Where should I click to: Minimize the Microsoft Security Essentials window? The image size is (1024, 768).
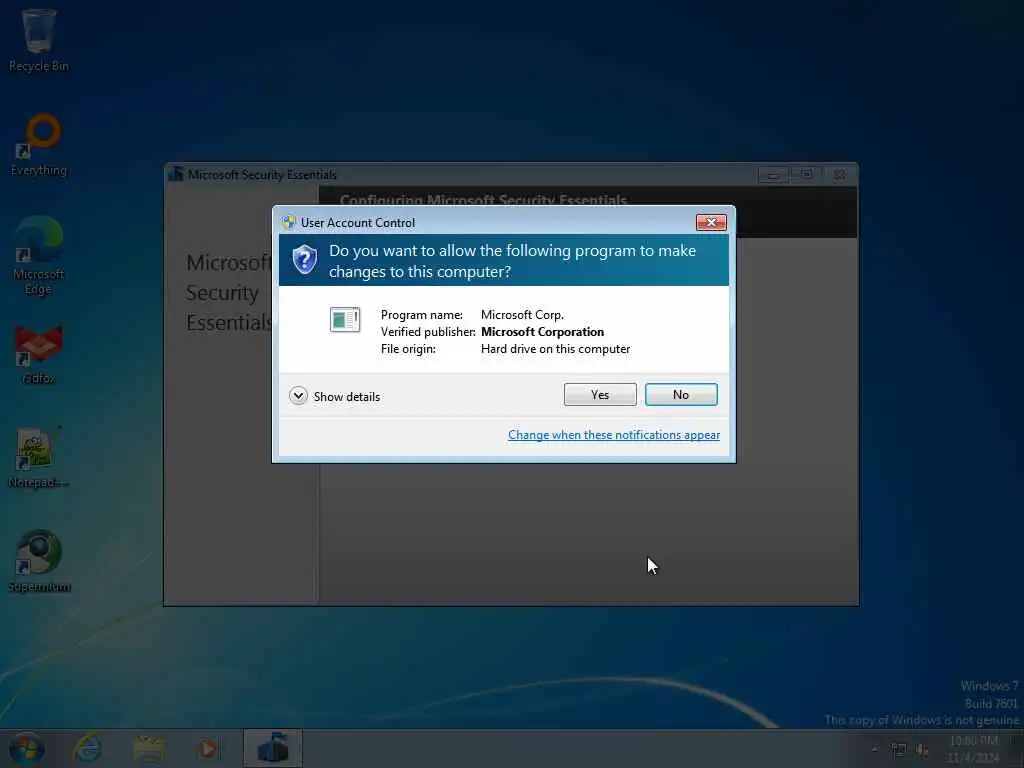point(772,174)
